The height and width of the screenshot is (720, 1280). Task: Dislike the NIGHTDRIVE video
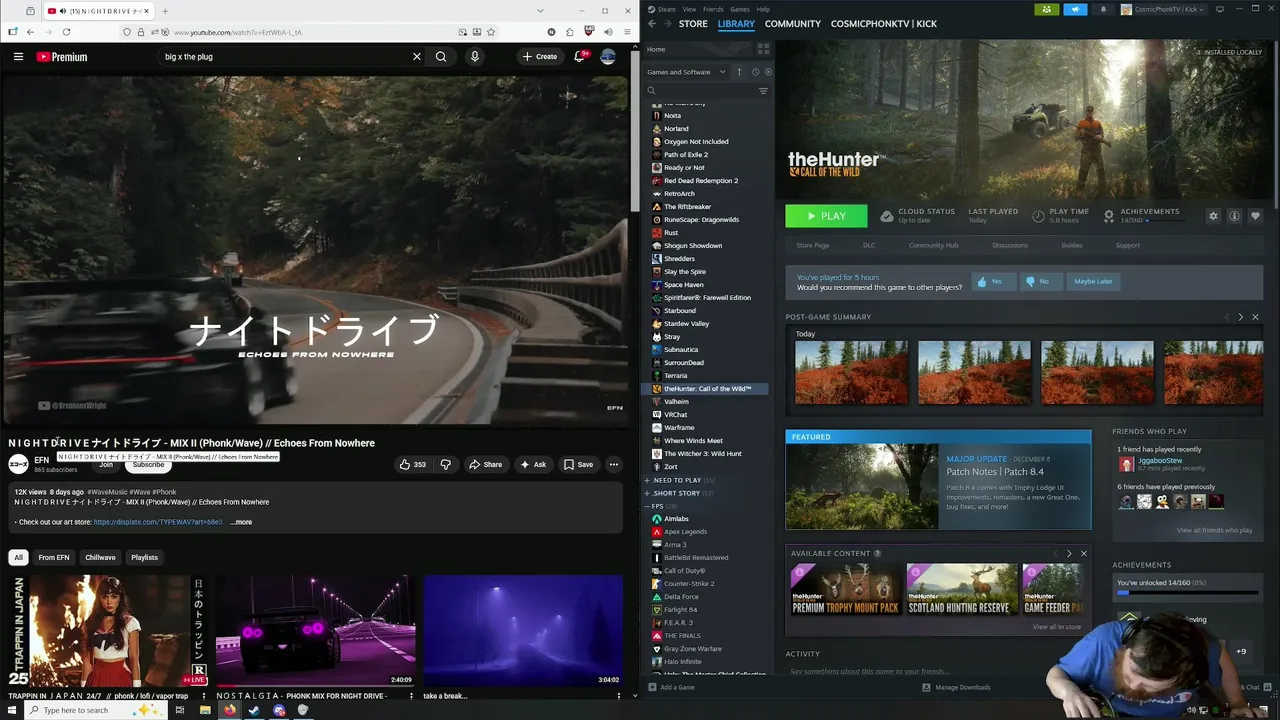point(446,464)
